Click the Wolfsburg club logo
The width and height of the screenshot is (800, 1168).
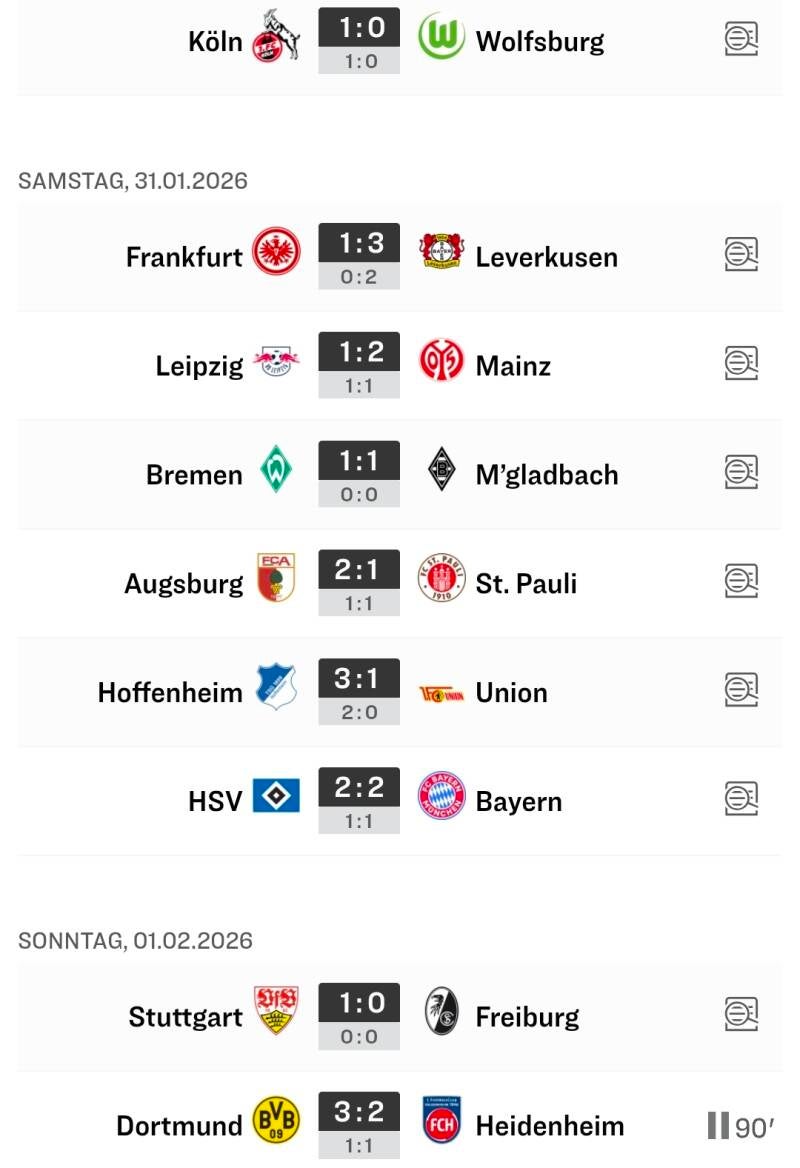[x=441, y=36]
